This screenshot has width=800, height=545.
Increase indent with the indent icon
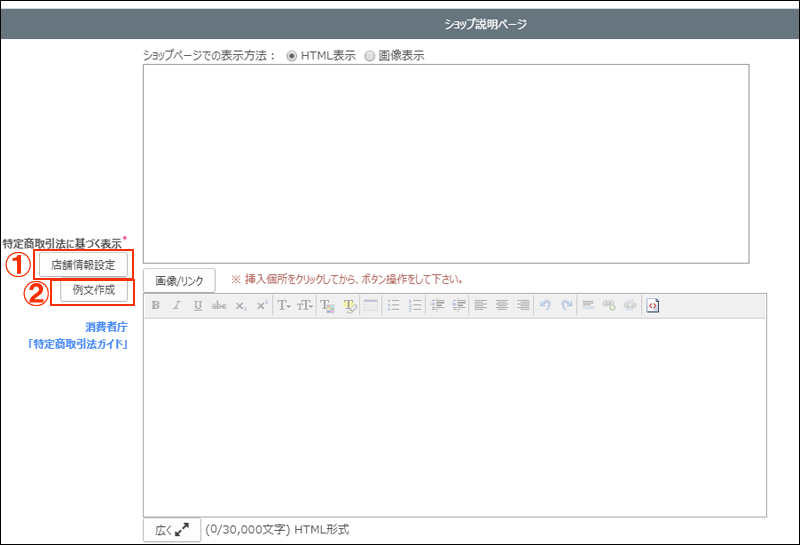tap(459, 305)
